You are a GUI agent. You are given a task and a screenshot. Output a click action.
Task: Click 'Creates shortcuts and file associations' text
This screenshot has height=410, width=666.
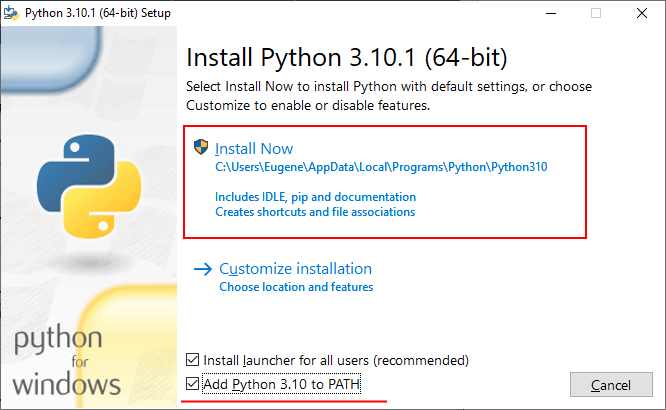315,212
